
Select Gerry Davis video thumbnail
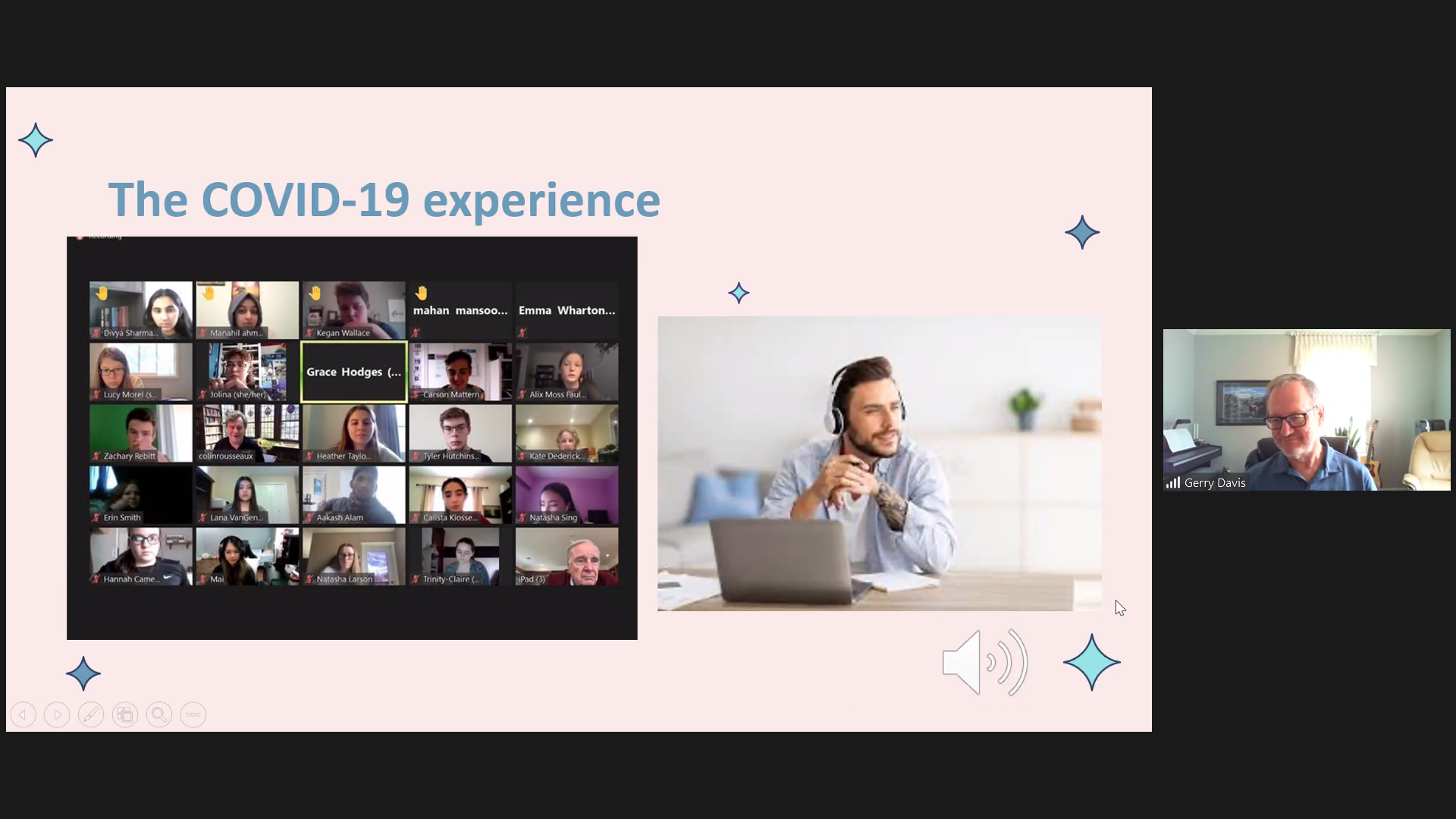[1307, 409]
